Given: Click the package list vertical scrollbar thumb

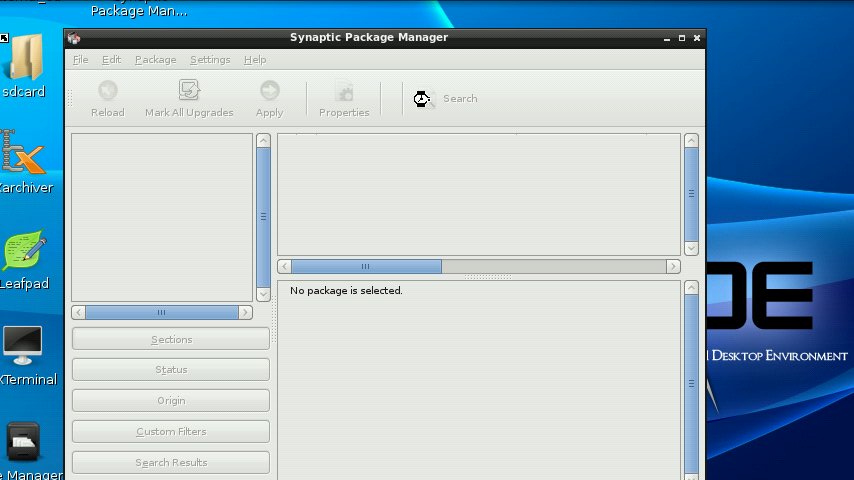Looking at the screenshot, I should click(692, 195).
